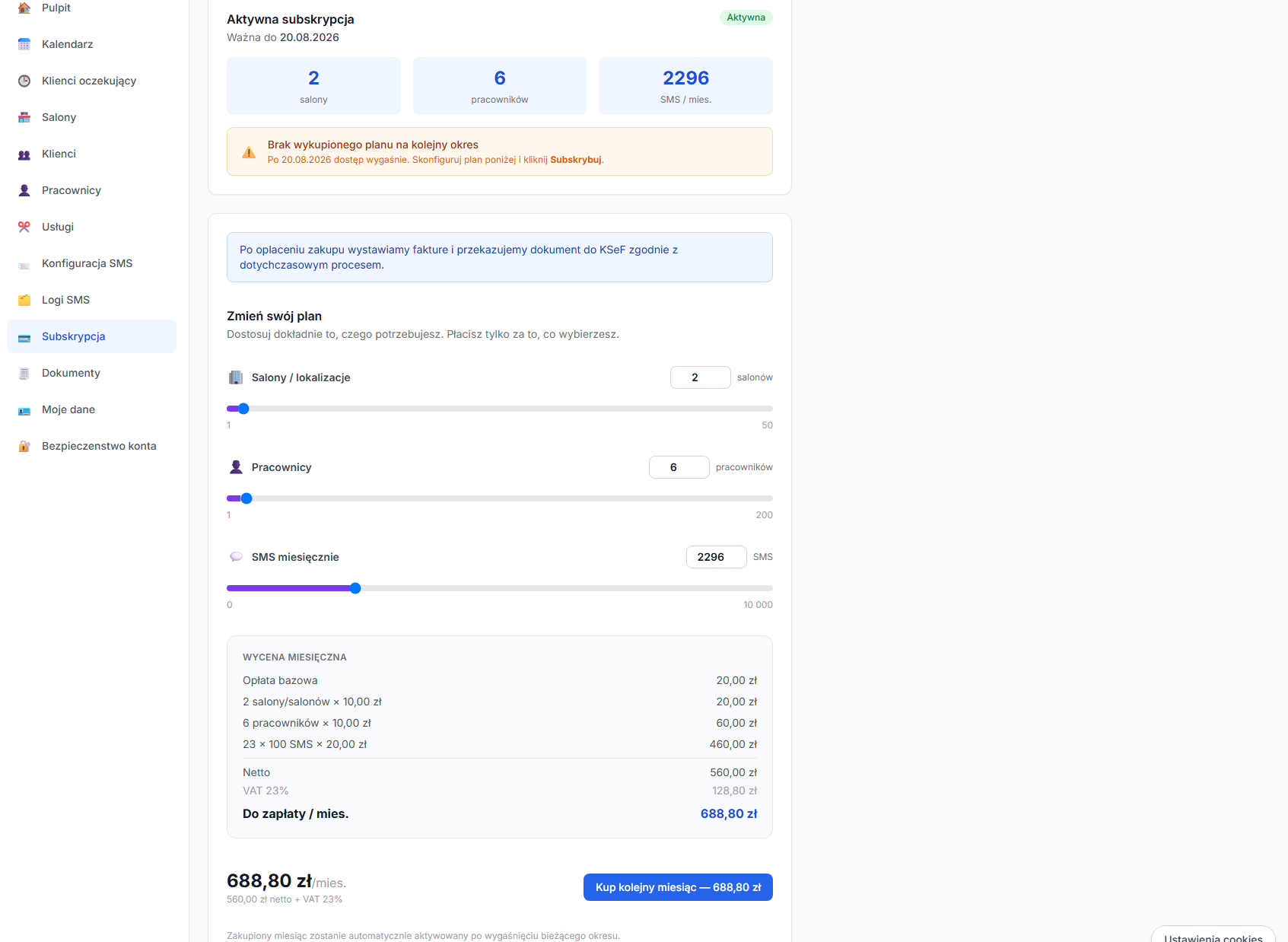Viewport: 1288px width, 942px height.
Task: Go to Konfiguracja SMS menu entry
Action: coord(91,263)
